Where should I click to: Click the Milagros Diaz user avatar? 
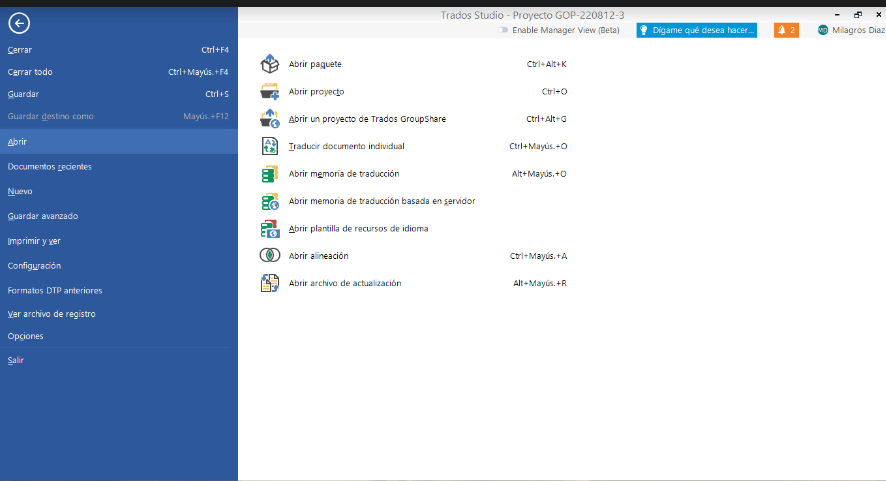[x=823, y=30]
